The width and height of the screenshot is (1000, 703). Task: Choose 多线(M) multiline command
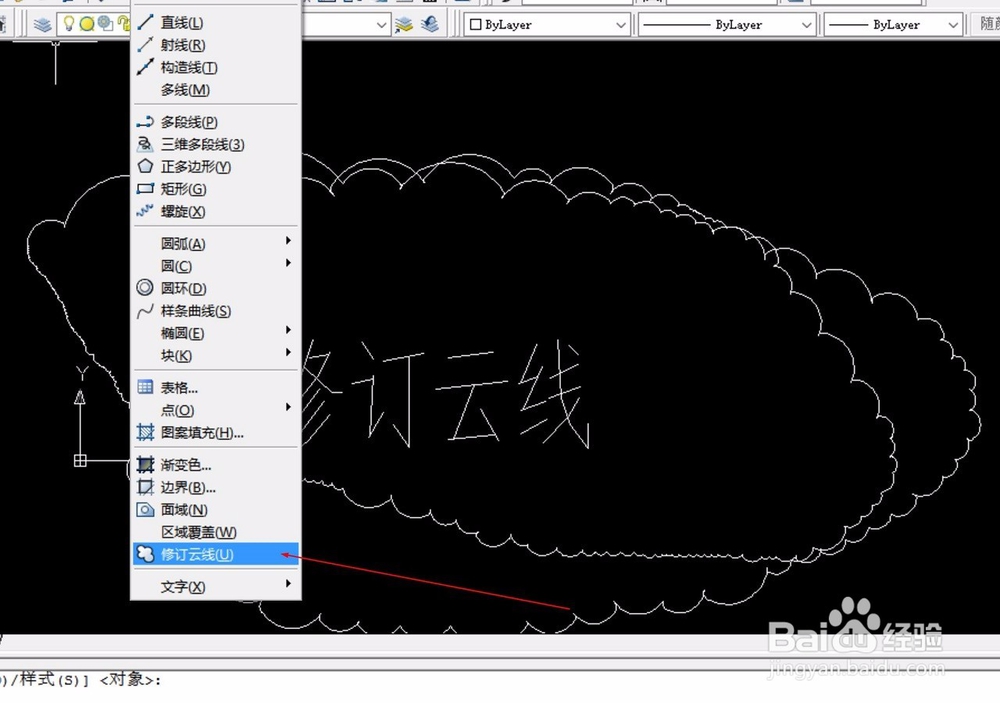[216, 89]
